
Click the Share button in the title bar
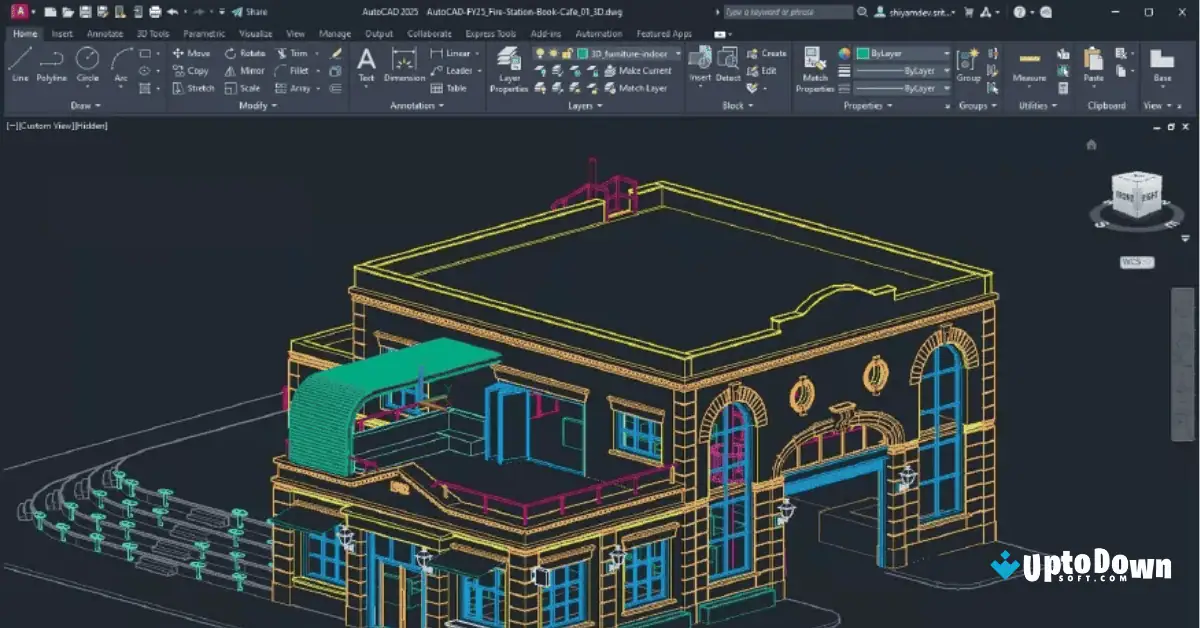click(x=250, y=12)
